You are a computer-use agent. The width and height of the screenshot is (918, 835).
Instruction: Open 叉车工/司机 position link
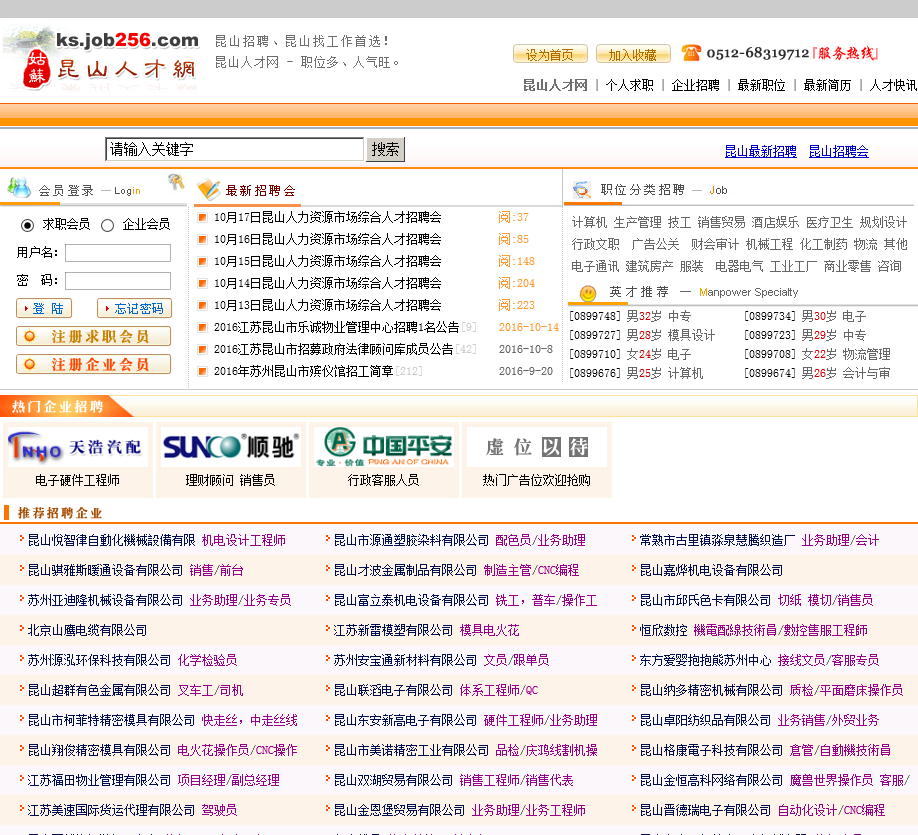pyautogui.click(x=210, y=690)
